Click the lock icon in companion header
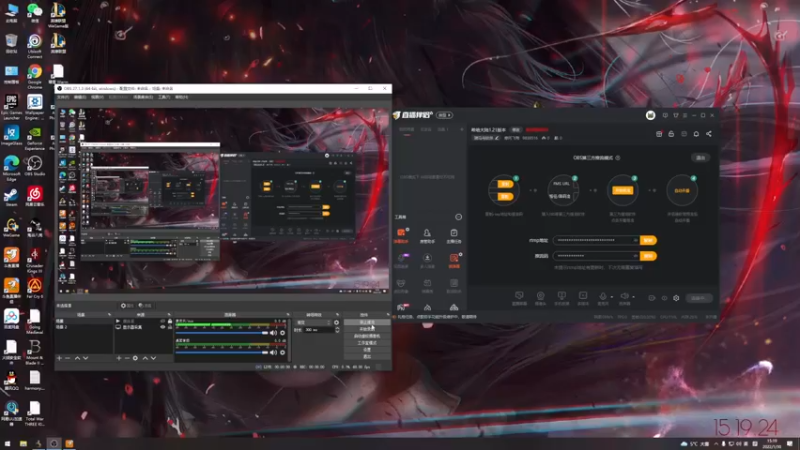This screenshot has height=450, width=800. tap(671, 134)
